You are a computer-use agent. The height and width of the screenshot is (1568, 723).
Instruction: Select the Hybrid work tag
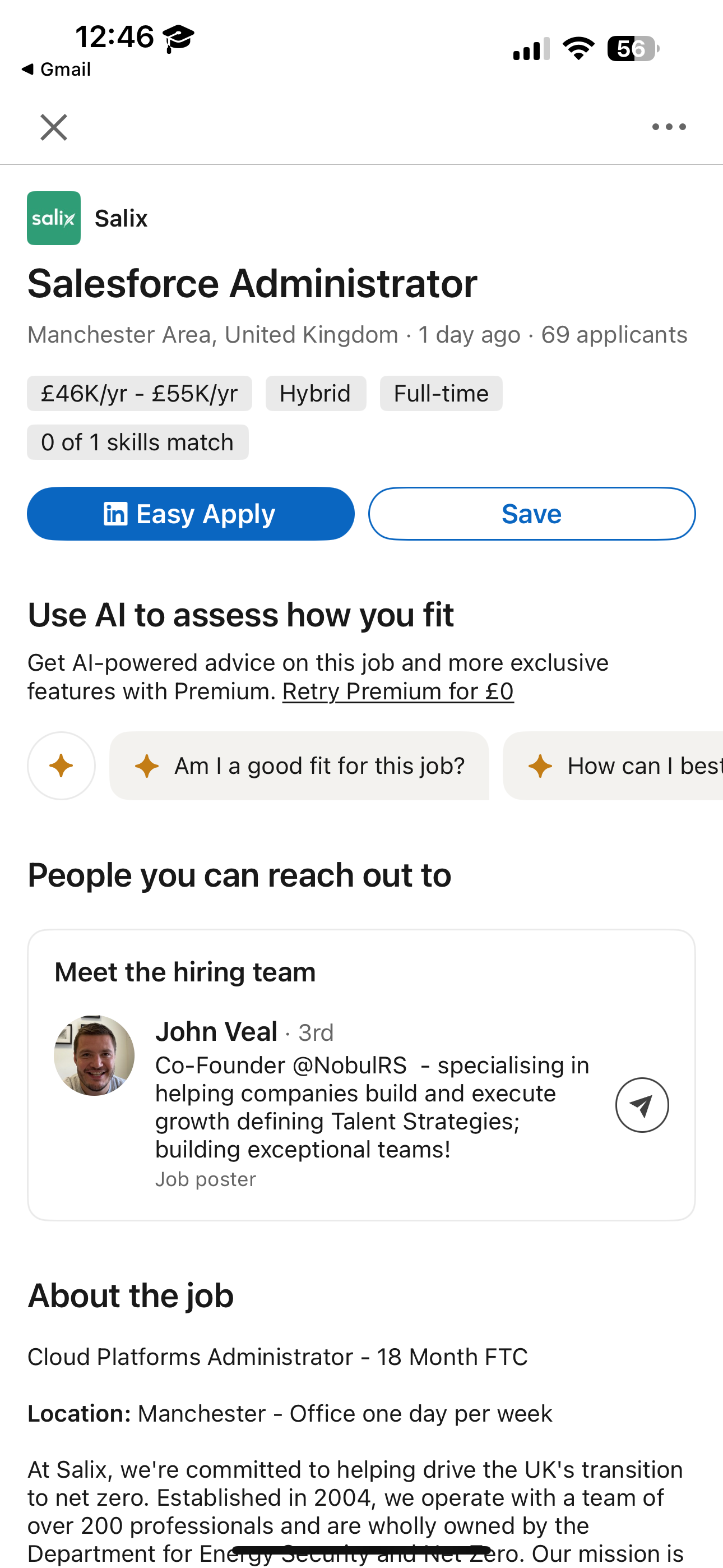point(315,393)
